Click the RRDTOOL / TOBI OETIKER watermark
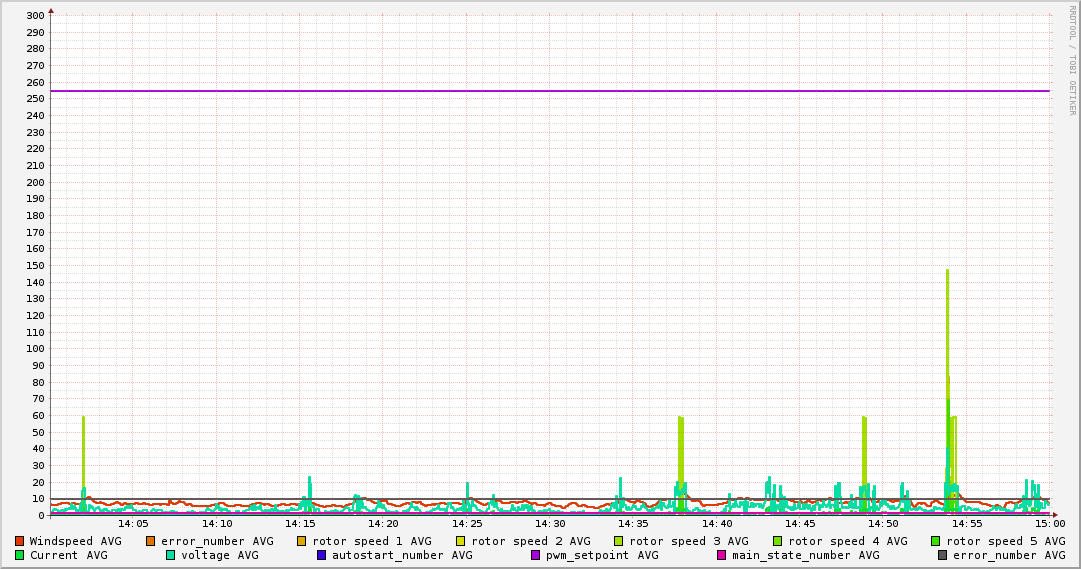 tap(1072, 61)
